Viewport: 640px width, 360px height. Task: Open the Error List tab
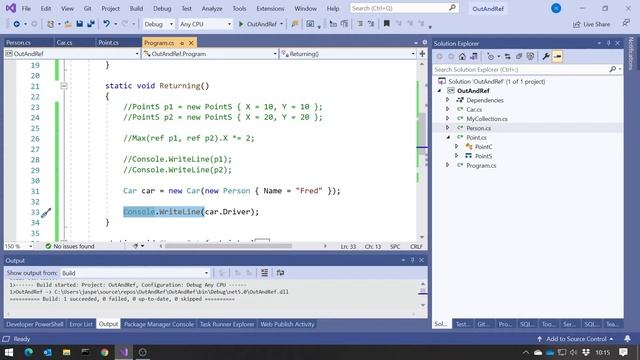pyautogui.click(x=81, y=324)
